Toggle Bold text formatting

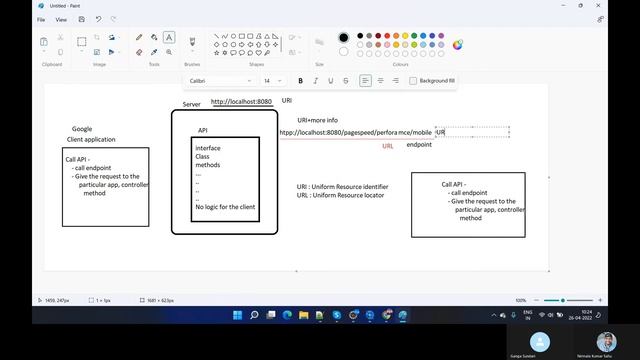pyautogui.click(x=300, y=81)
